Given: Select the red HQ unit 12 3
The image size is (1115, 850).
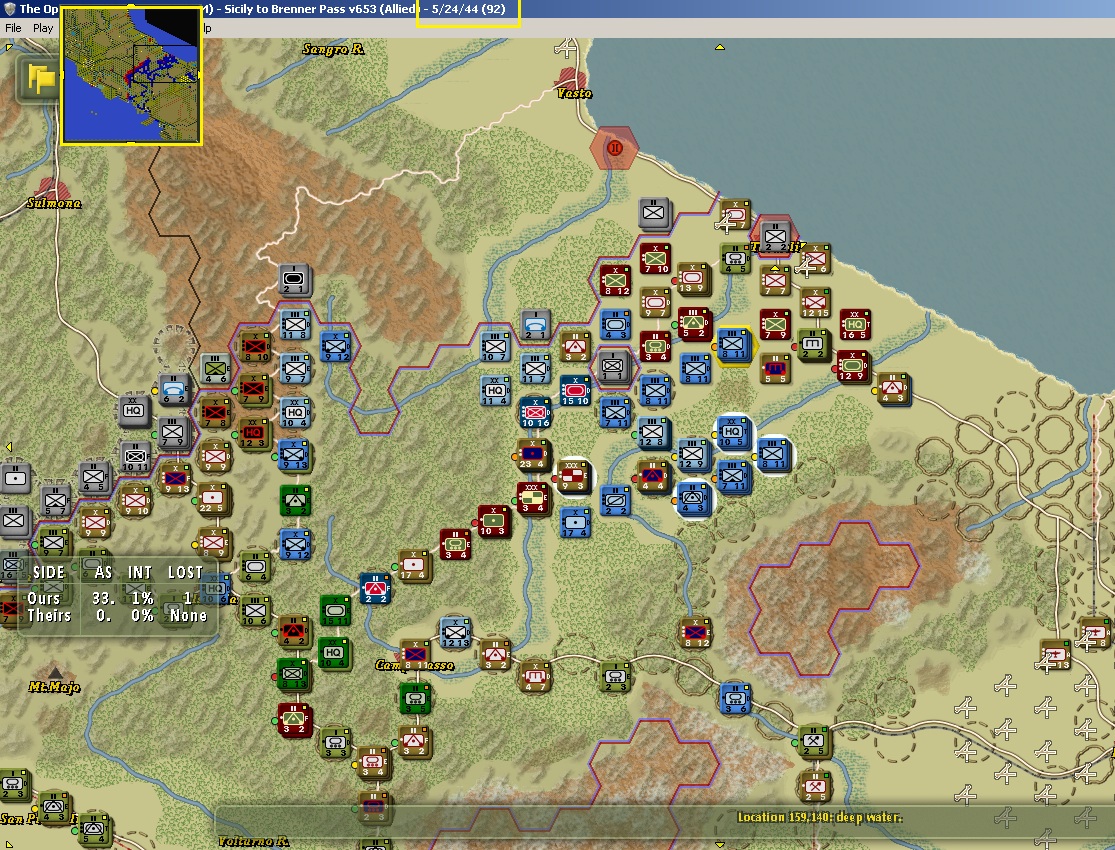Looking at the screenshot, I should tap(253, 432).
